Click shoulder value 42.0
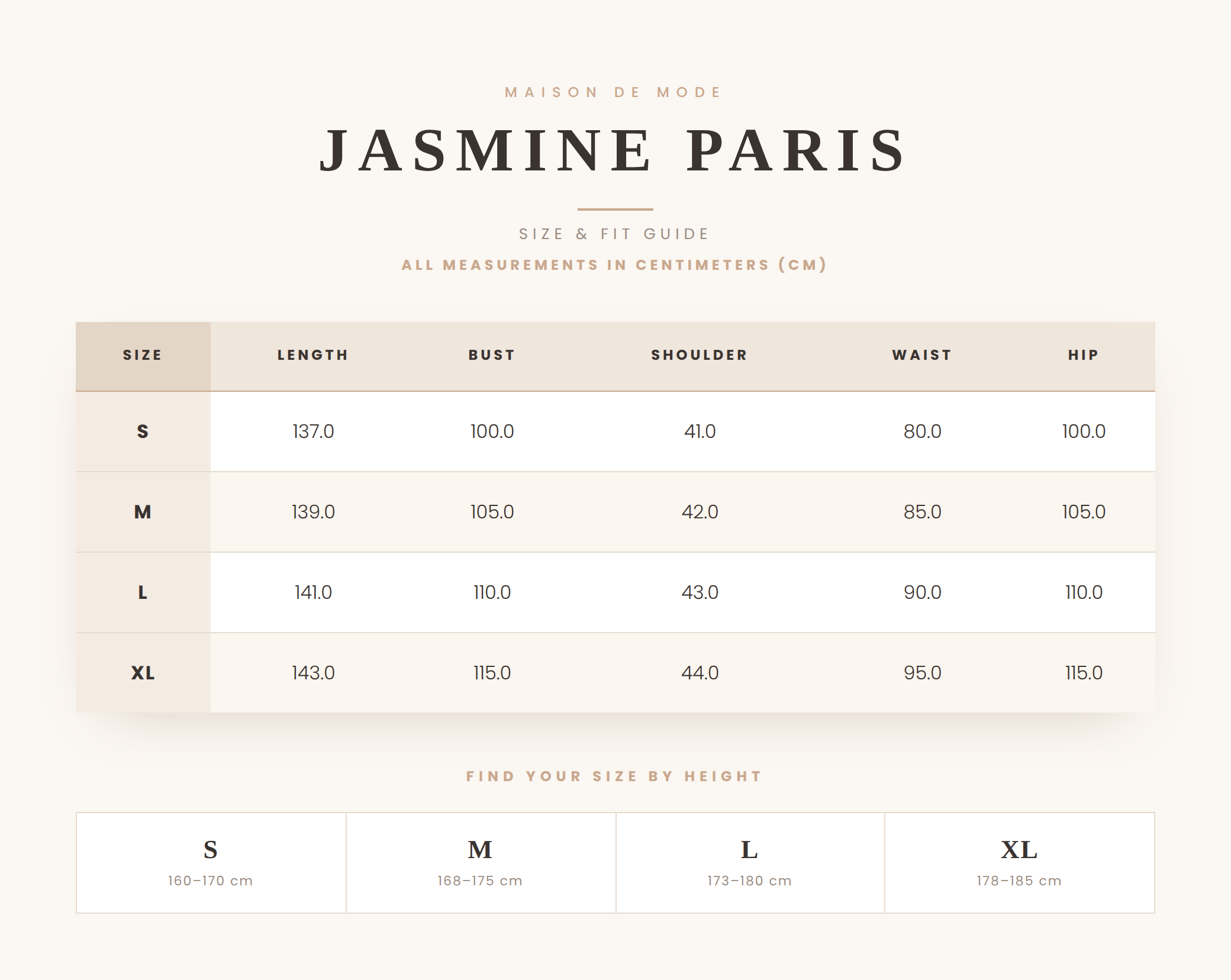Image resolution: width=1231 pixels, height=980 pixels. point(700,512)
